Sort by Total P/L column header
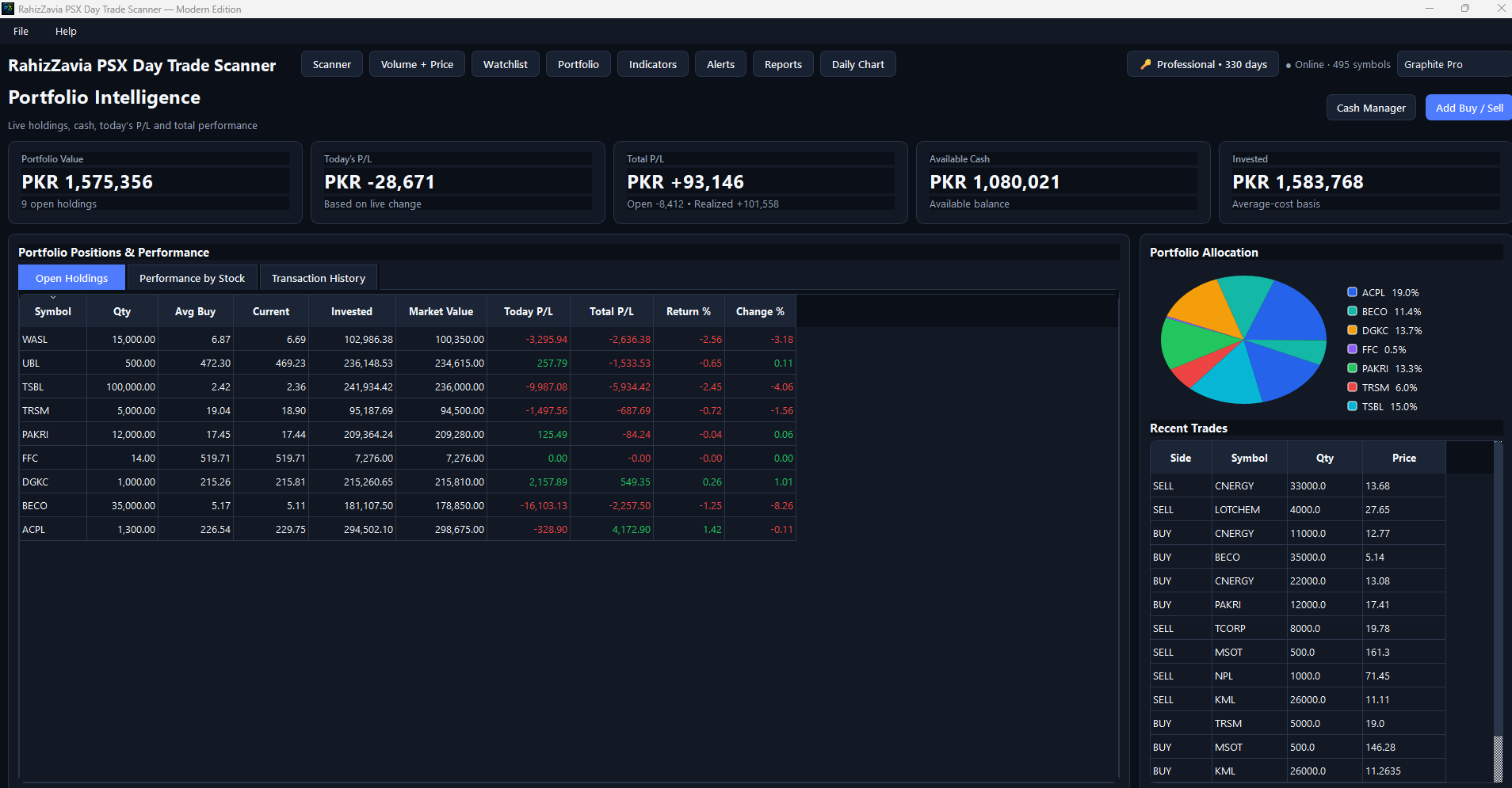This screenshot has height=788, width=1512. pos(612,311)
